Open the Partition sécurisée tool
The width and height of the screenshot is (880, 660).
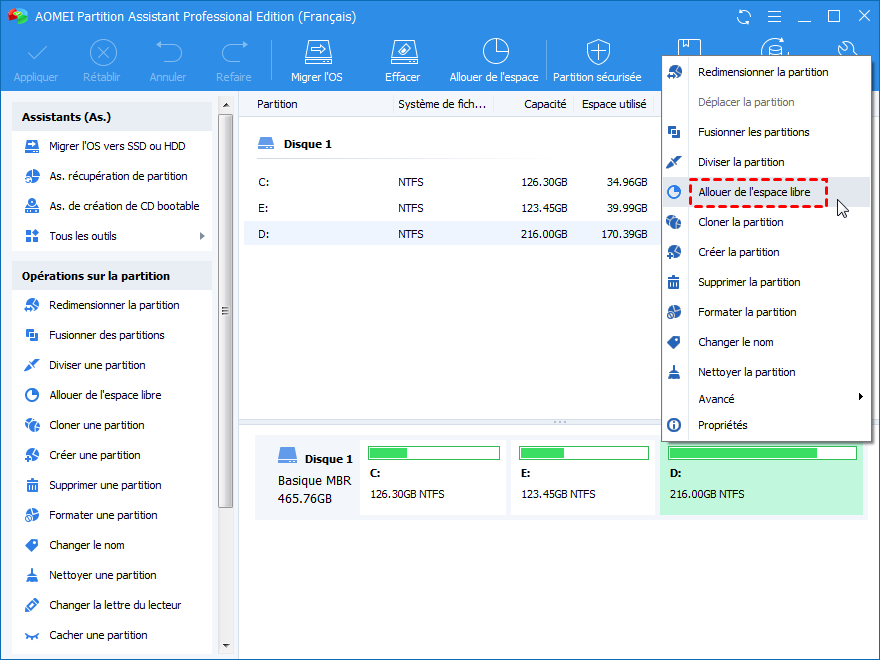click(597, 61)
